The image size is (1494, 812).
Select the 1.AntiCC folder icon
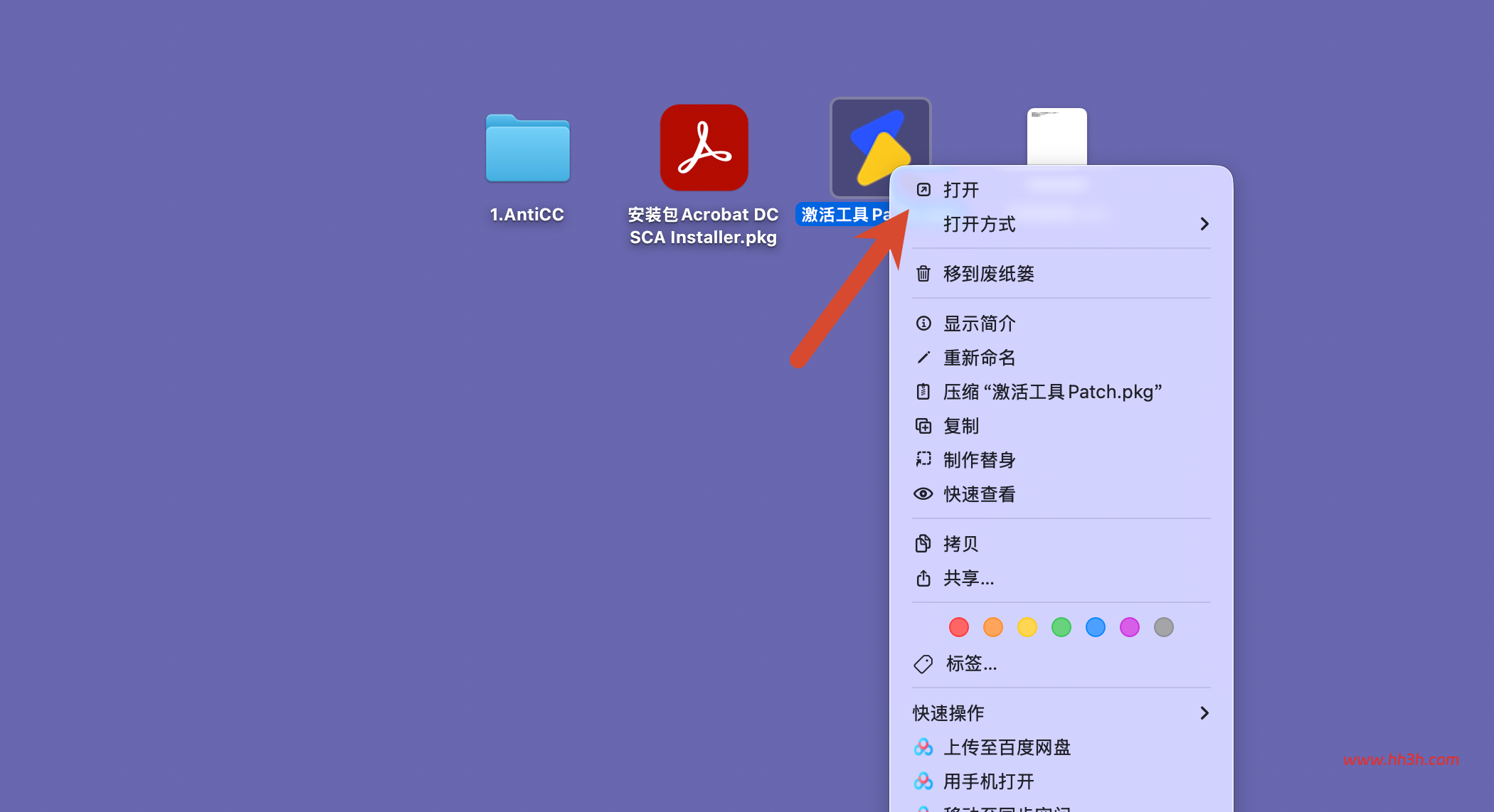click(x=527, y=148)
